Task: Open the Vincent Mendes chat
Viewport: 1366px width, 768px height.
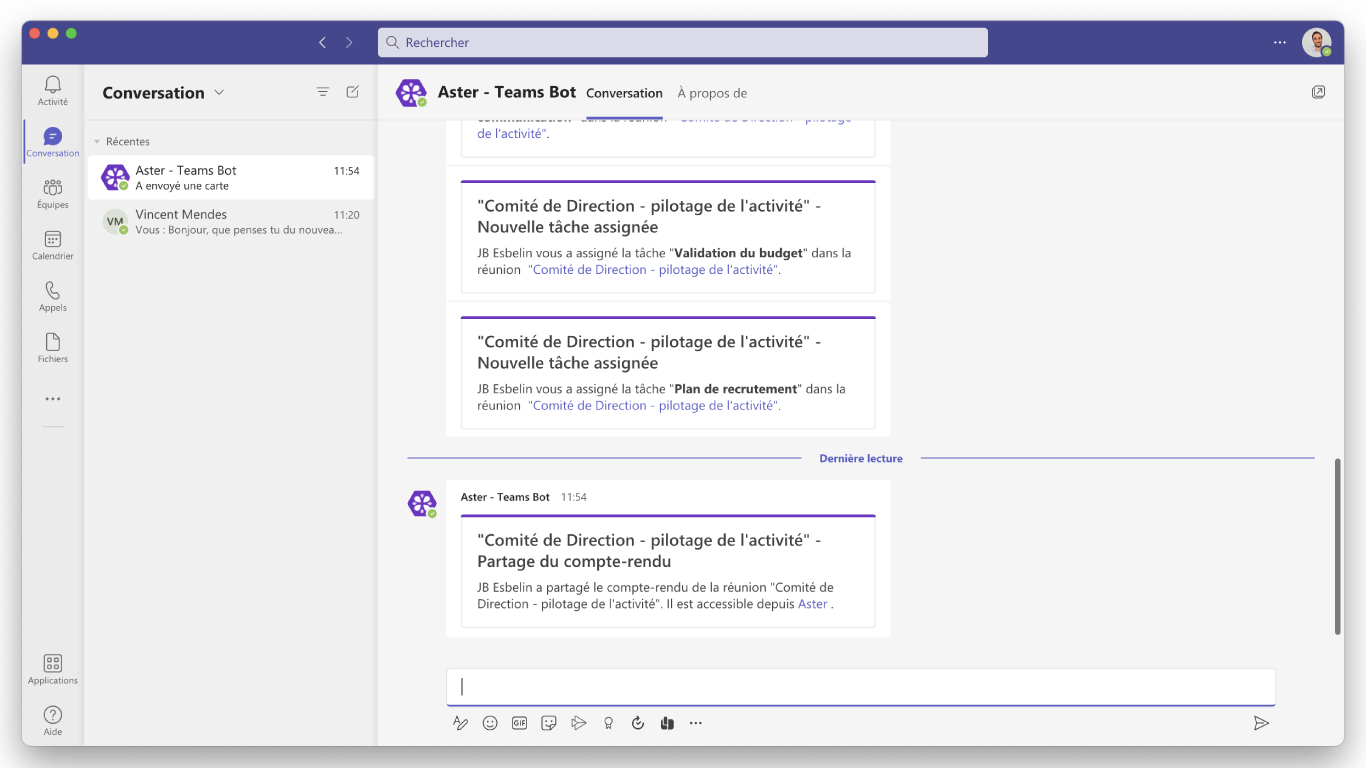Action: [x=230, y=222]
